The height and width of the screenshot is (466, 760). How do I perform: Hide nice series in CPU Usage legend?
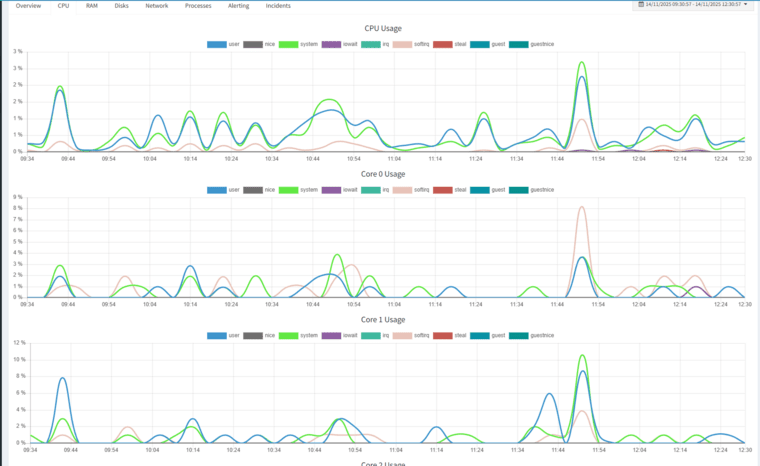click(259, 44)
